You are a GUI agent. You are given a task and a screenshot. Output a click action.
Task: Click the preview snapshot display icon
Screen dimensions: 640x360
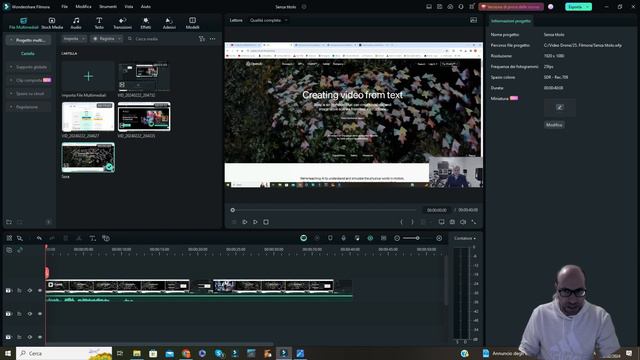[x=473, y=20]
